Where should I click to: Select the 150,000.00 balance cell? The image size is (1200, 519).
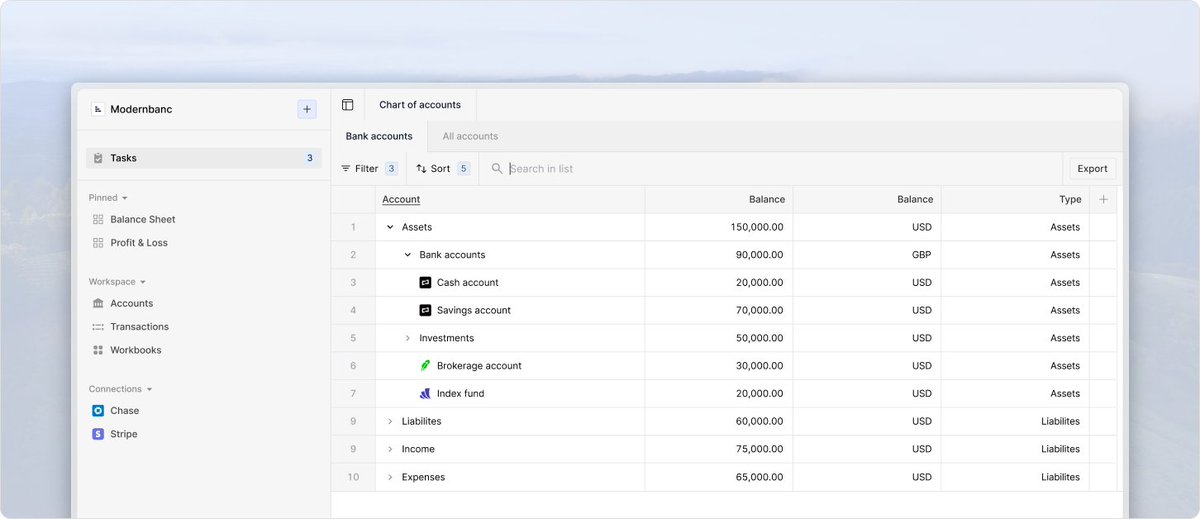click(x=719, y=227)
